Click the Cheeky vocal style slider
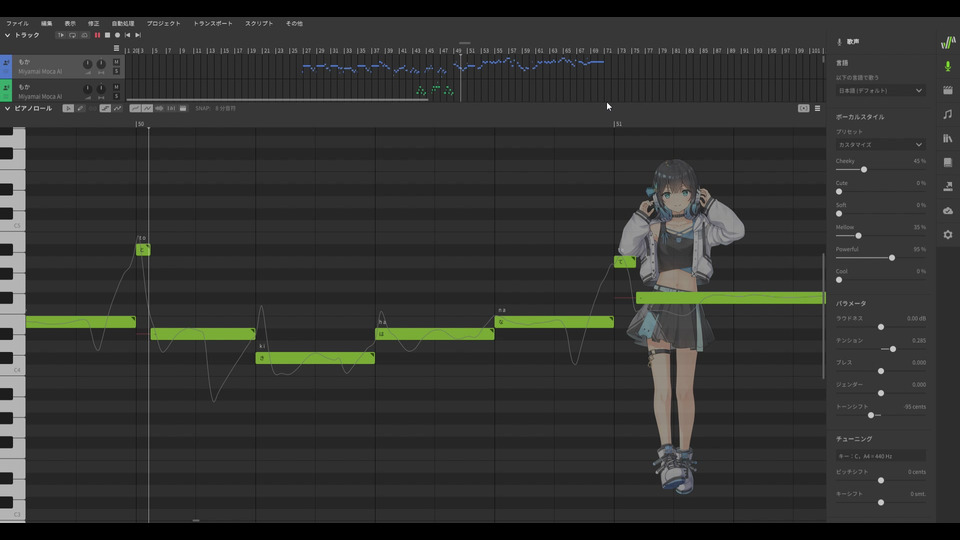This screenshot has height=540, width=960. point(880,170)
